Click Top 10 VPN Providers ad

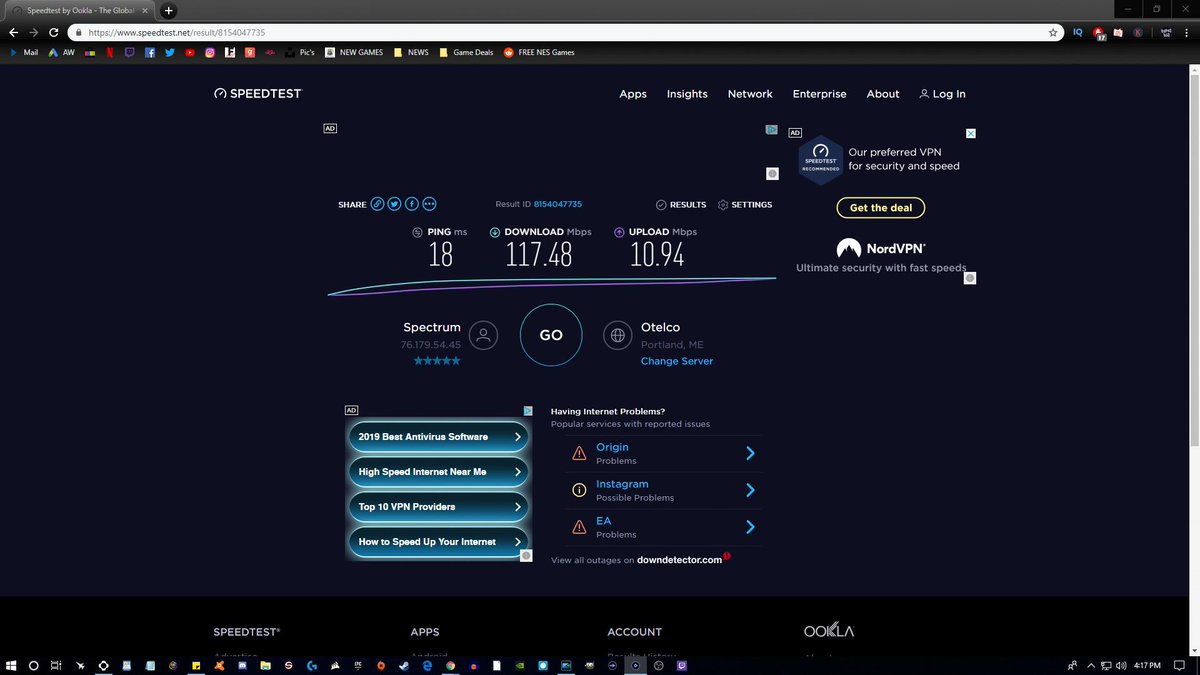[x=437, y=507]
